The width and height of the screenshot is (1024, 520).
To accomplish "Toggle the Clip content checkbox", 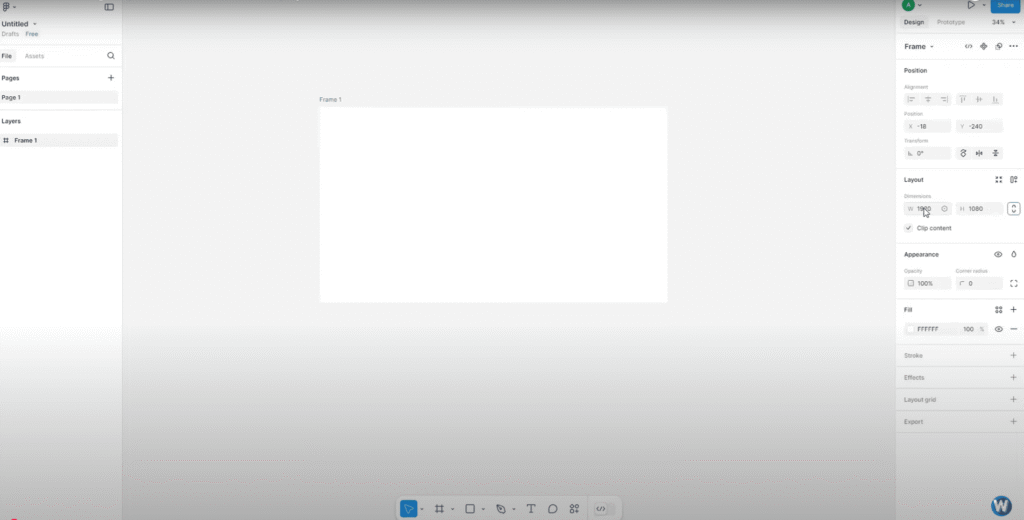I will [909, 228].
